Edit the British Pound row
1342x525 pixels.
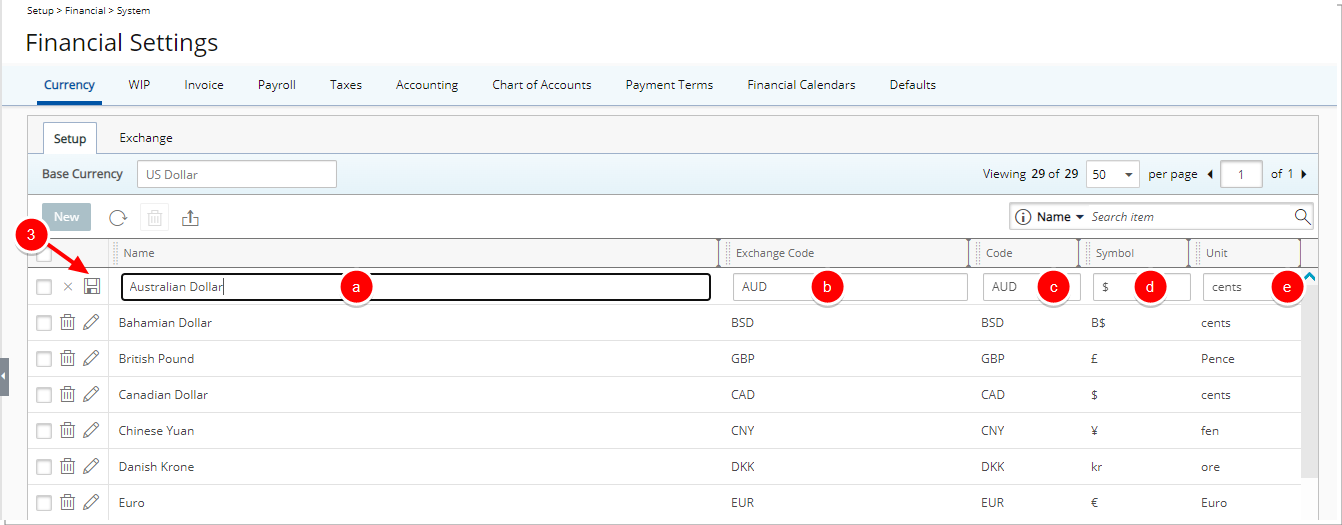pos(91,359)
